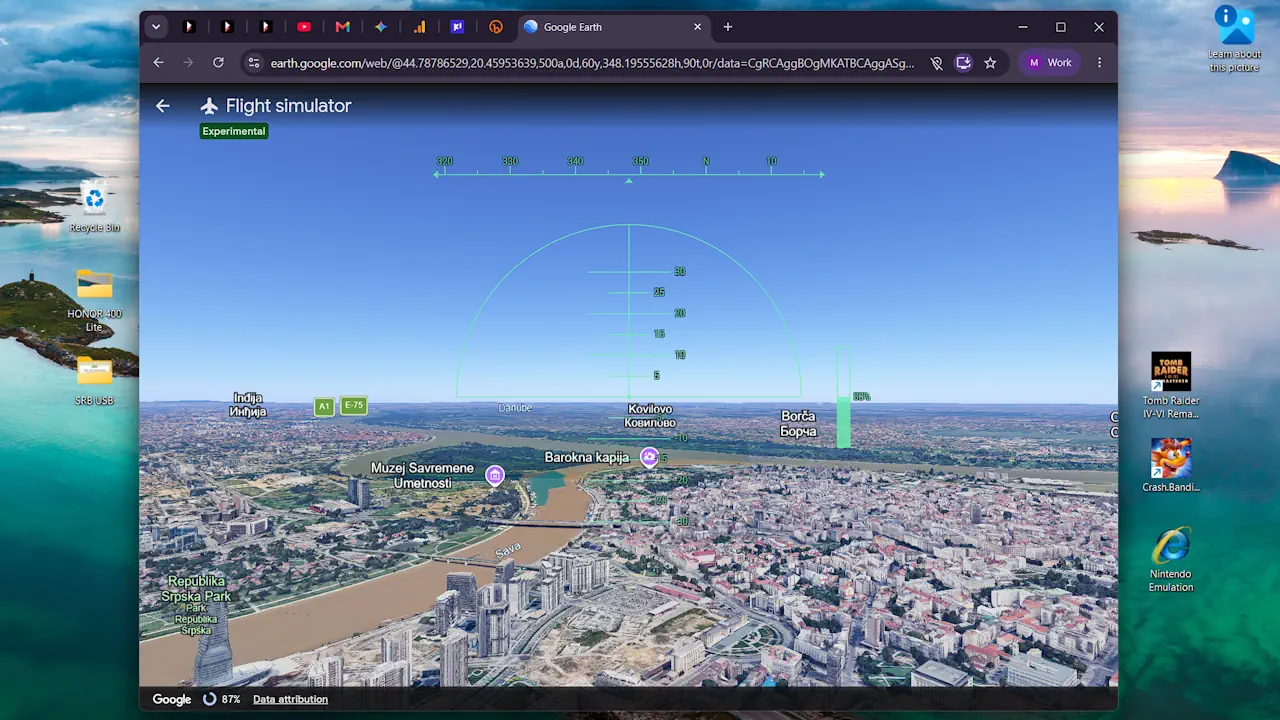This screenshot has width=1280, height=720.
Task: Open the Chrome three-dot menu
Action: click(x=1099, y=63)
